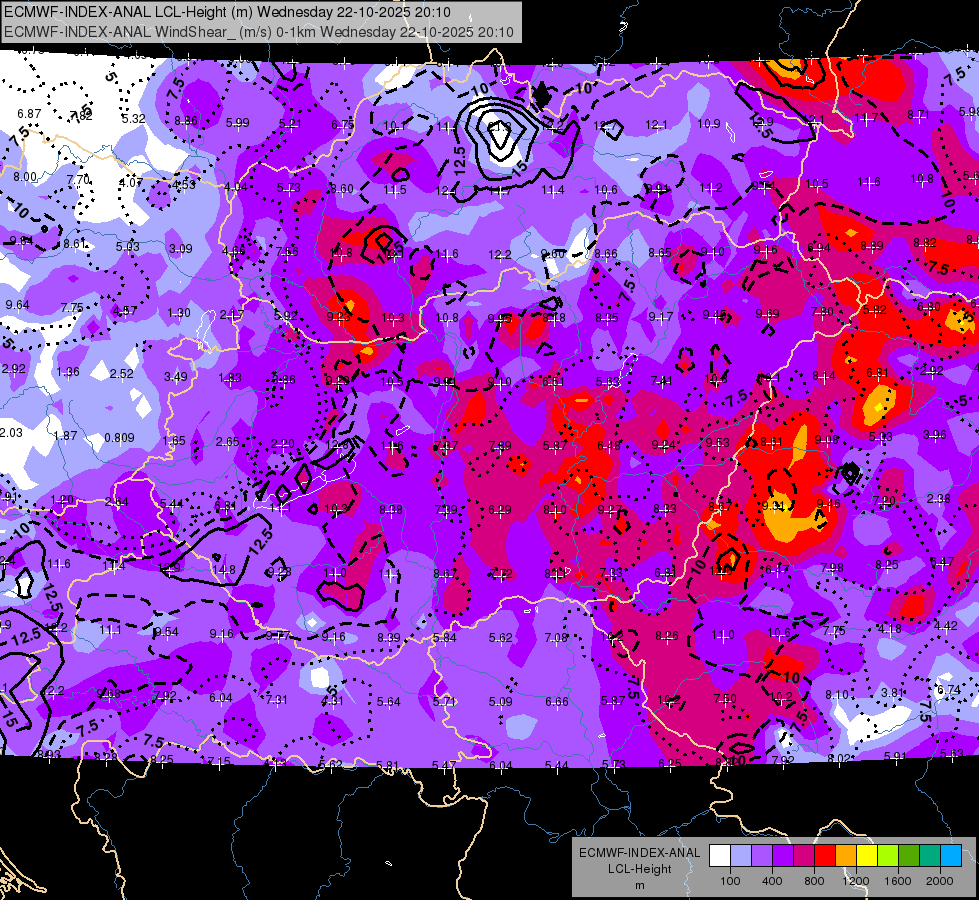Viewport: 979px width, 900px height.
Task: Click the wind shear value '3.96'
Action: pos(935,434)
